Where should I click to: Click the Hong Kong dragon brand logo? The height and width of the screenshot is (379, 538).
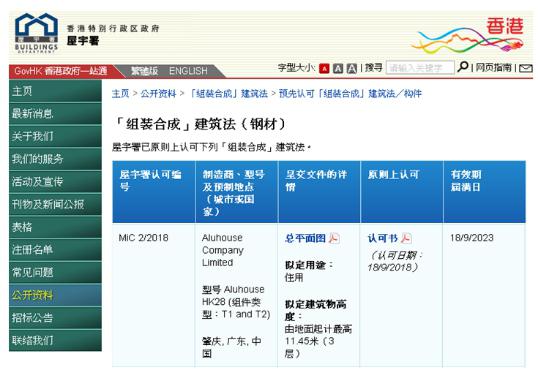click(468, 36)
